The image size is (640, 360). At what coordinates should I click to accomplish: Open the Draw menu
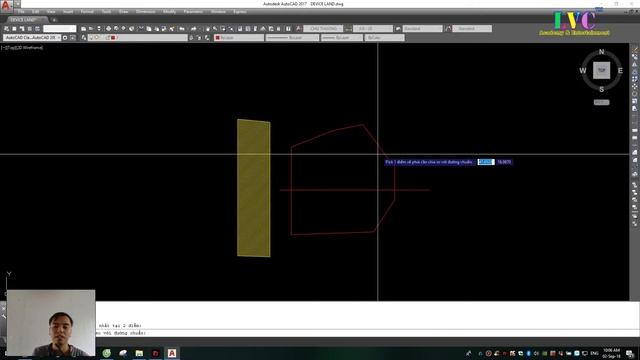[x=124, y=12]
